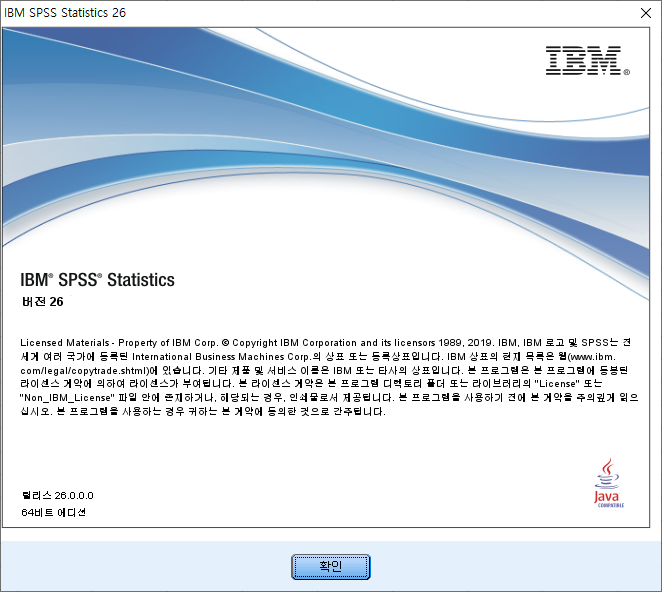Click the 확인 confirmation button
This screenshot has width=662, height=592.
pyautogui.click(x=331, y=567)
